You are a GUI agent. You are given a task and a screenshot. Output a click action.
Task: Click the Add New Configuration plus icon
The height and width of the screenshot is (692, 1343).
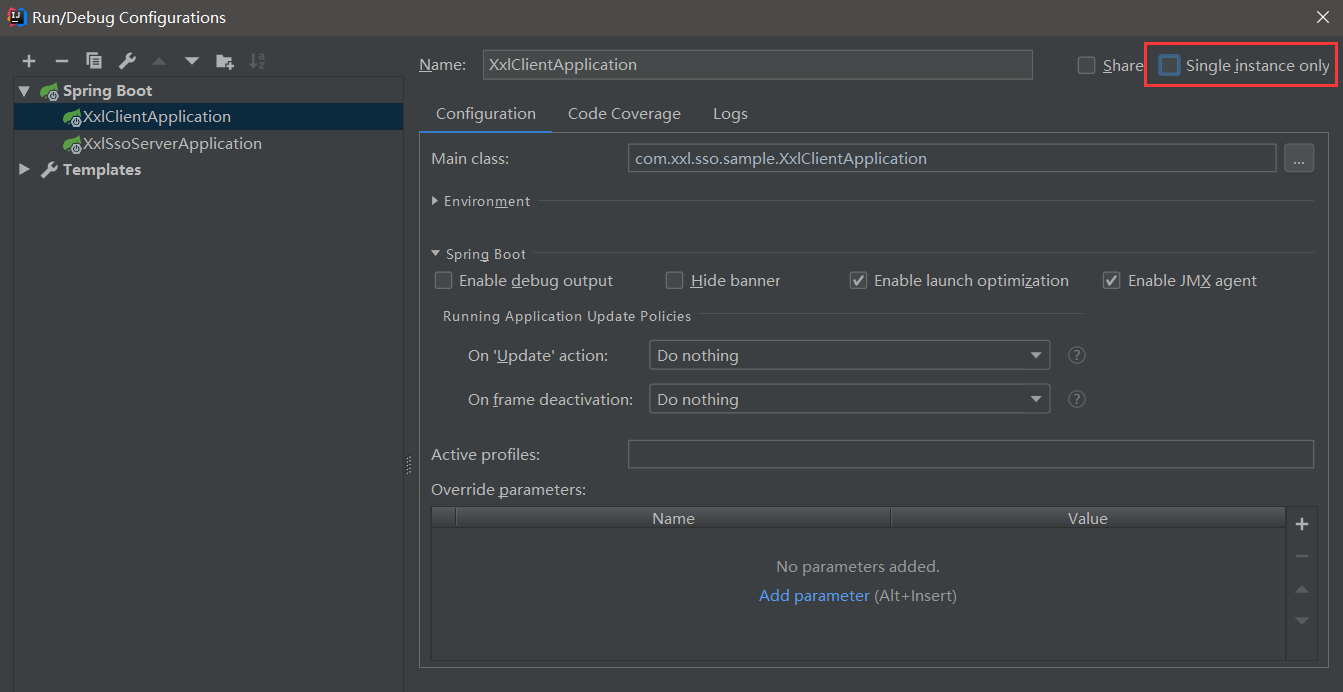pos(29,62)
